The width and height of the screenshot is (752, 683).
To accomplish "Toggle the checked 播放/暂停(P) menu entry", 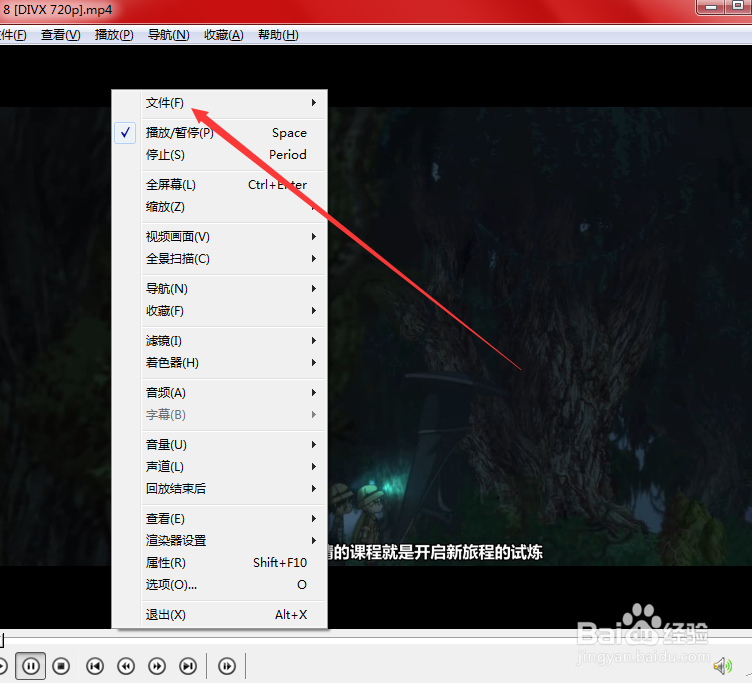I will click(x=220, y=133).
